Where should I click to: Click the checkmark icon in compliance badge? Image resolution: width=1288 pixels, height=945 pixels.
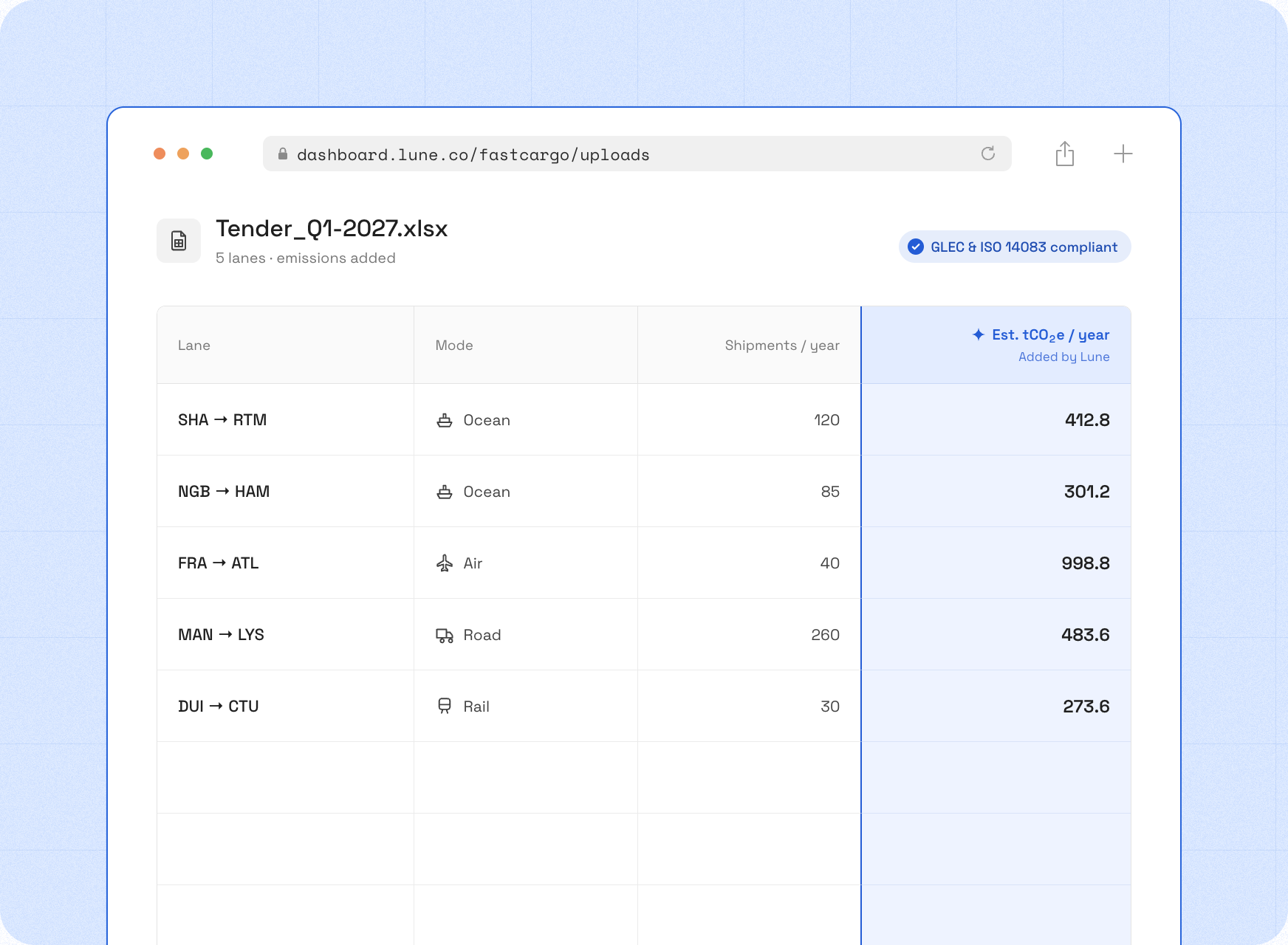(916, 247)
